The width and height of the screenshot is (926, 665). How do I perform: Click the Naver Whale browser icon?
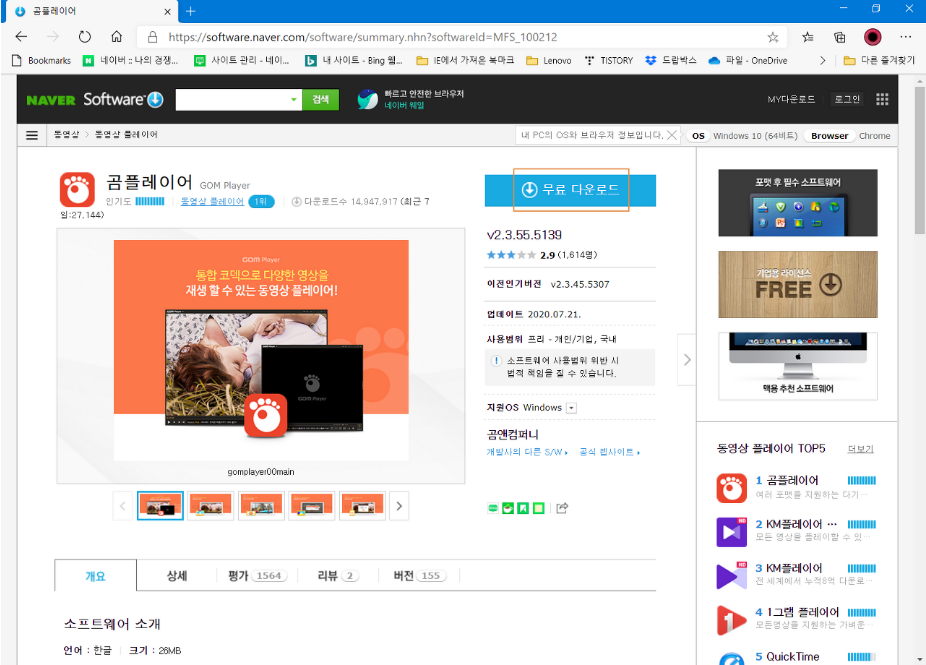coord(367,99)
